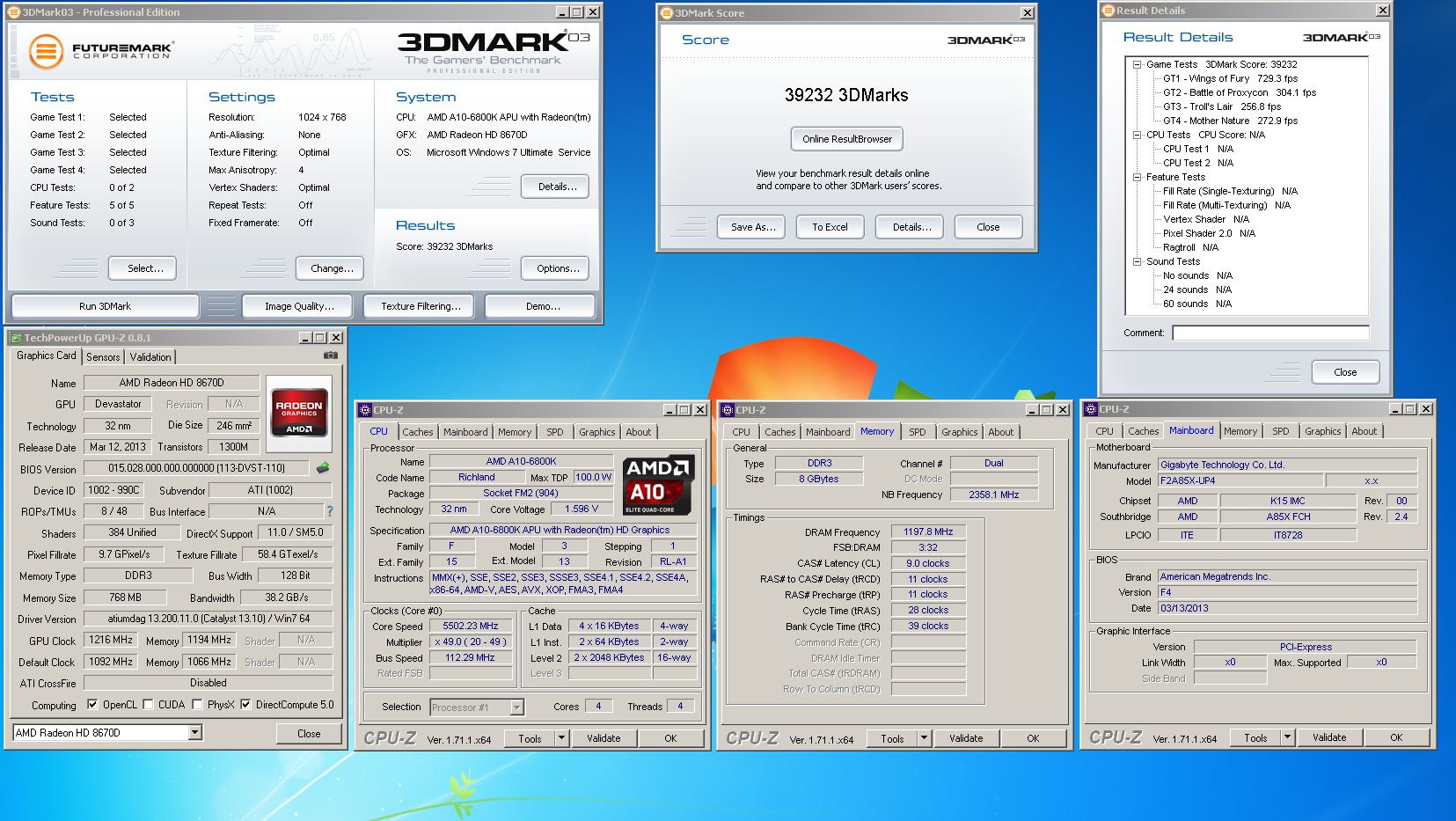Click the Change... settings button
Viewport: 1456px width, 821px height.
332,268
